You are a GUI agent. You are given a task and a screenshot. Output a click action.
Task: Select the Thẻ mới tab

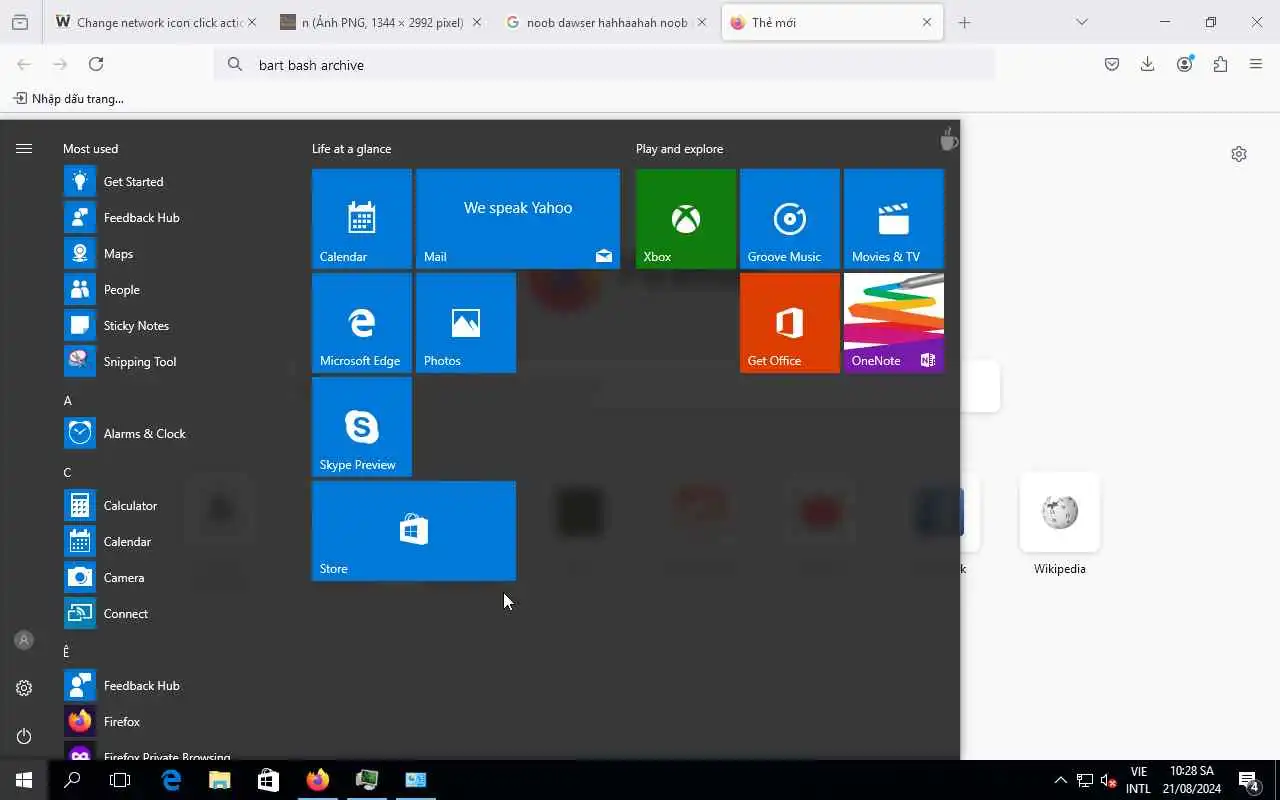click(832, 22)
